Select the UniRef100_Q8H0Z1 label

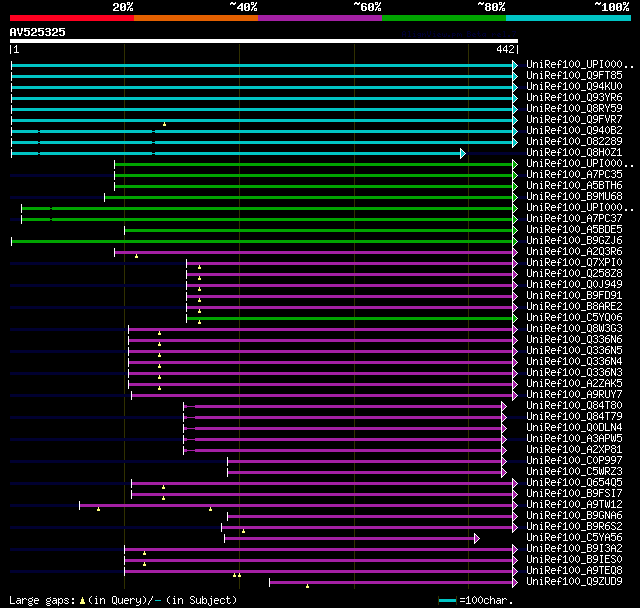pos(574,153)
